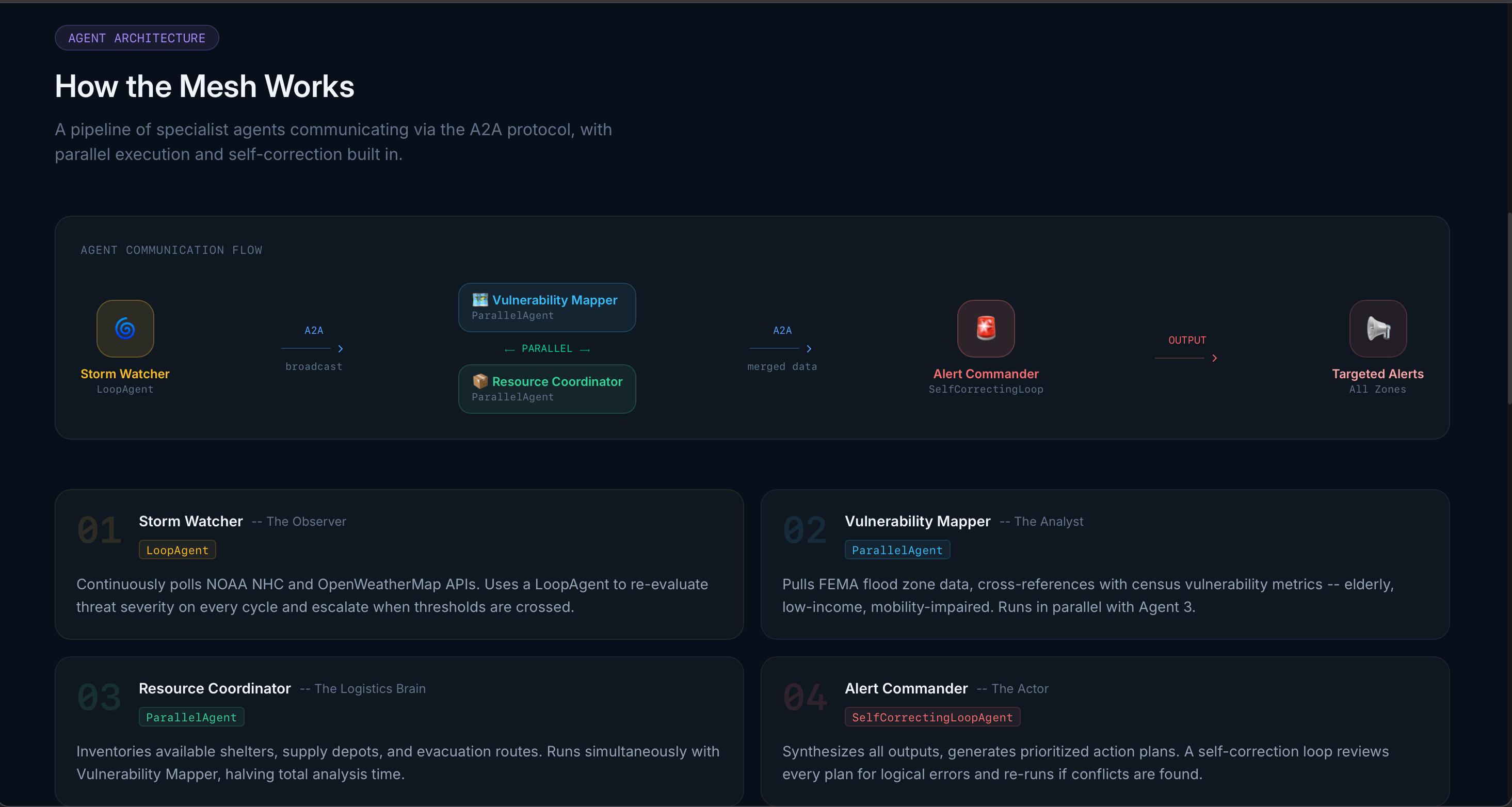
Task: Click the Resource Coordinator package icon
Action: [x=480, y=381]
